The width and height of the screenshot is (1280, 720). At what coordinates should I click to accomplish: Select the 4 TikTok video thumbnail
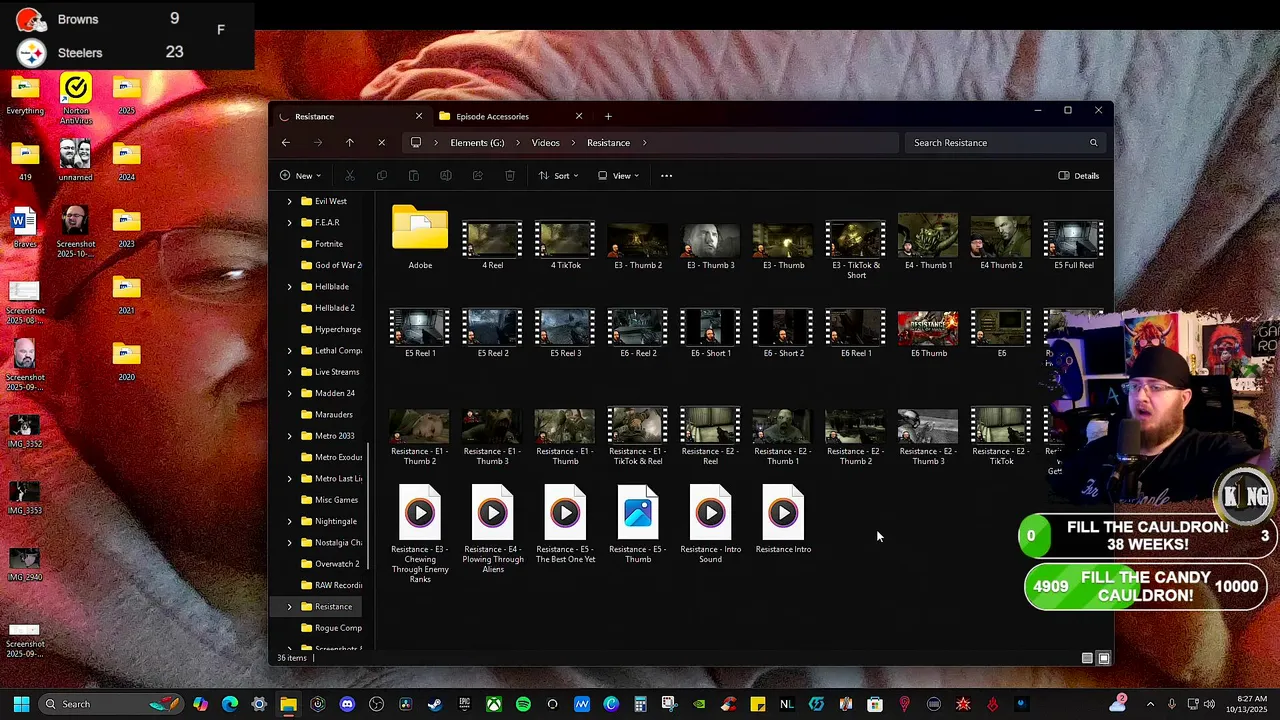[565, 246]
